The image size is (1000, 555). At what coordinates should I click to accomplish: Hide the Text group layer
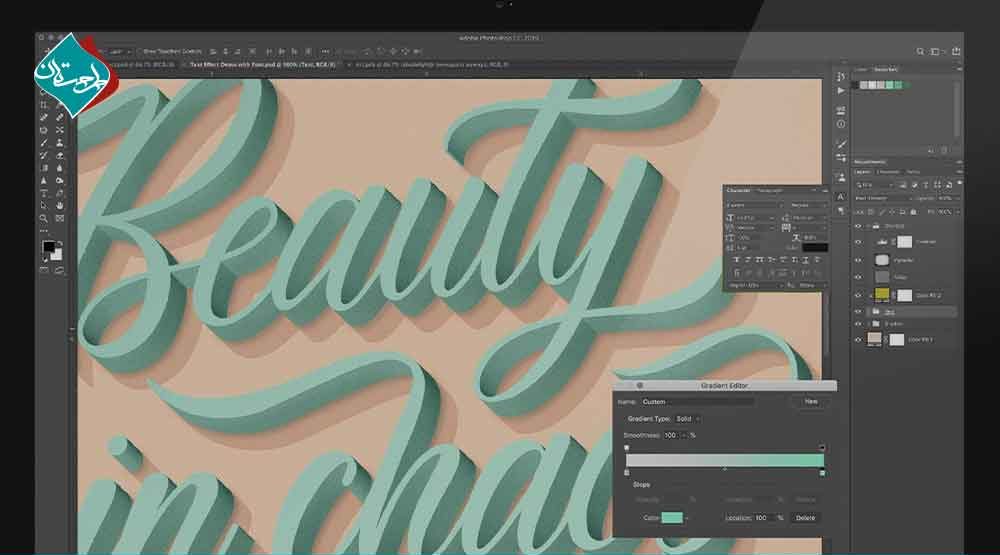[x=858, y=312]
